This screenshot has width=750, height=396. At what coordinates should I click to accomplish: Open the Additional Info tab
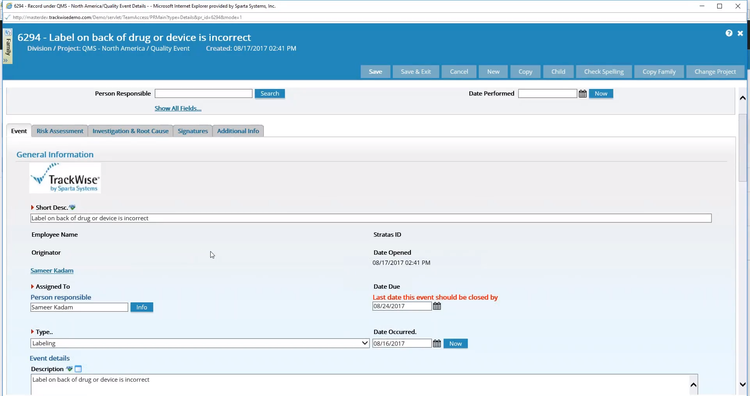[x=238, y=131]
